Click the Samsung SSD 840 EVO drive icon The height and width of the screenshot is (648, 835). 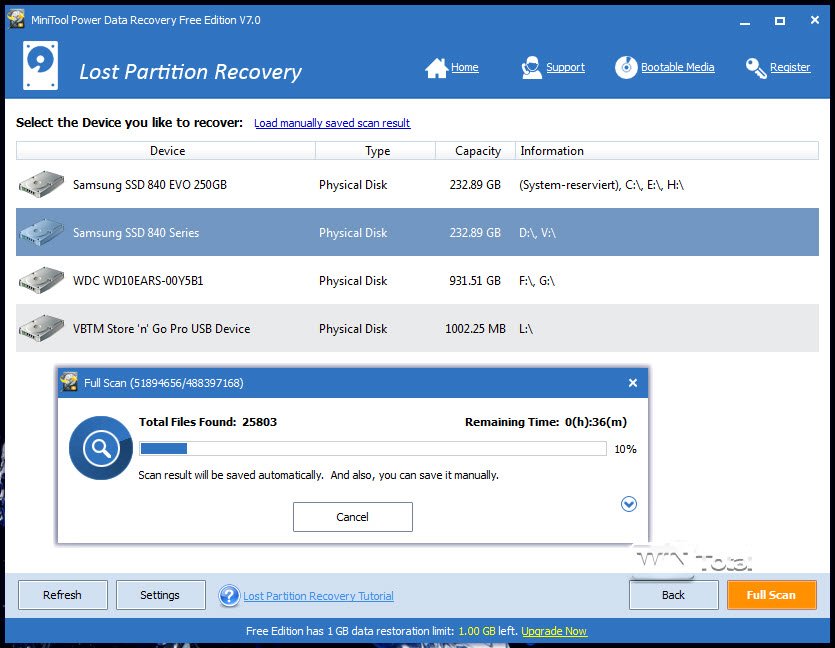point(41,184)
